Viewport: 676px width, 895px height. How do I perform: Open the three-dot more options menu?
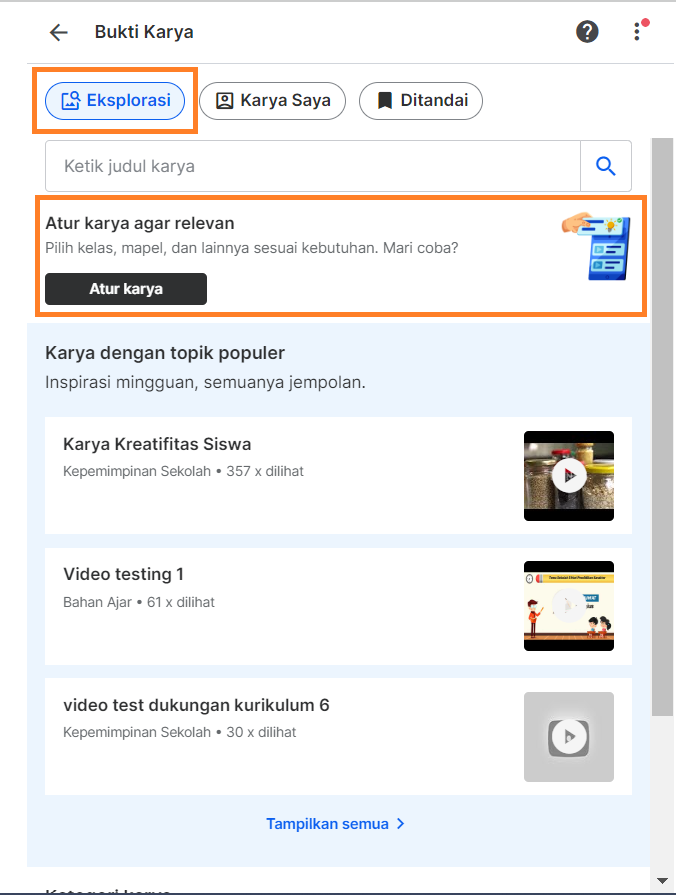637,32
